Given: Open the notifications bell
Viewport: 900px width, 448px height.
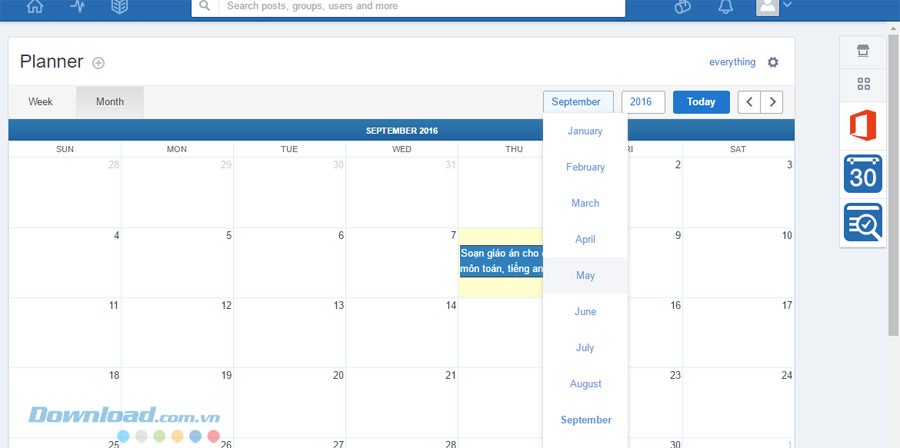Looking at the screenshot, I should coord(726,7).
